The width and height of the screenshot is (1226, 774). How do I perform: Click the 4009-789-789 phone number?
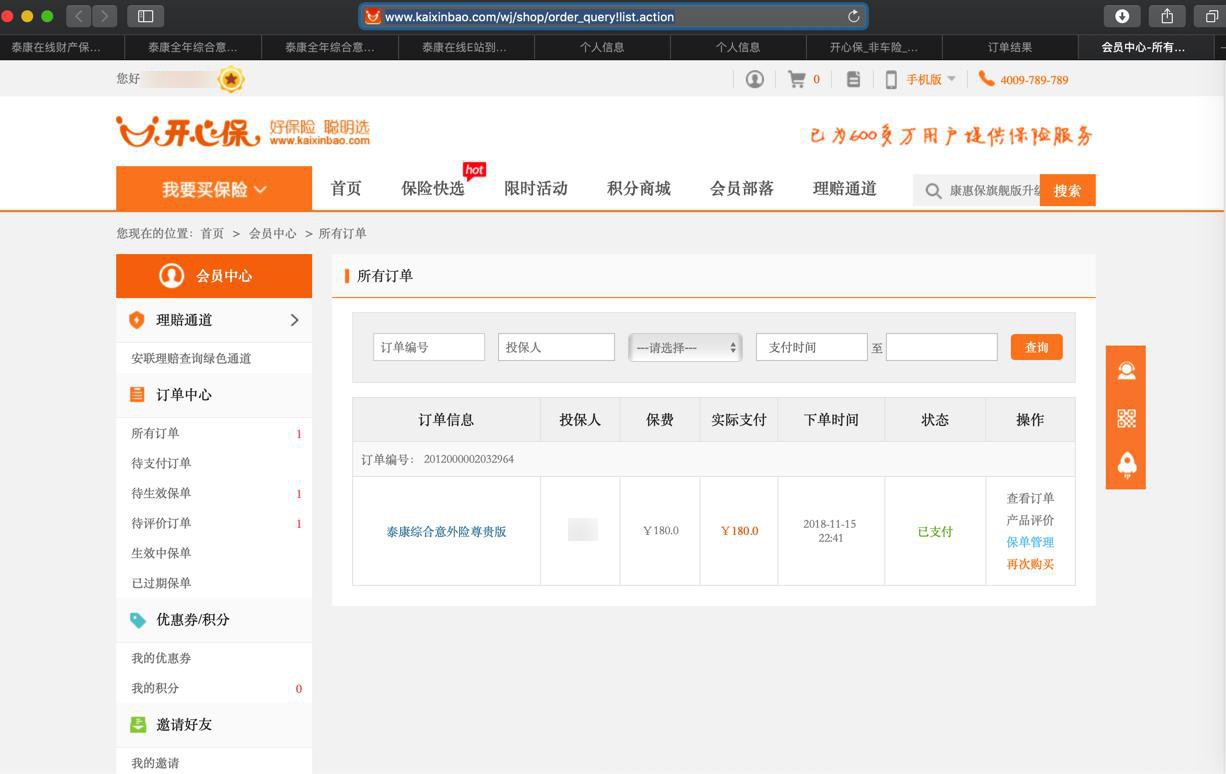click(x=1033, y=80)
